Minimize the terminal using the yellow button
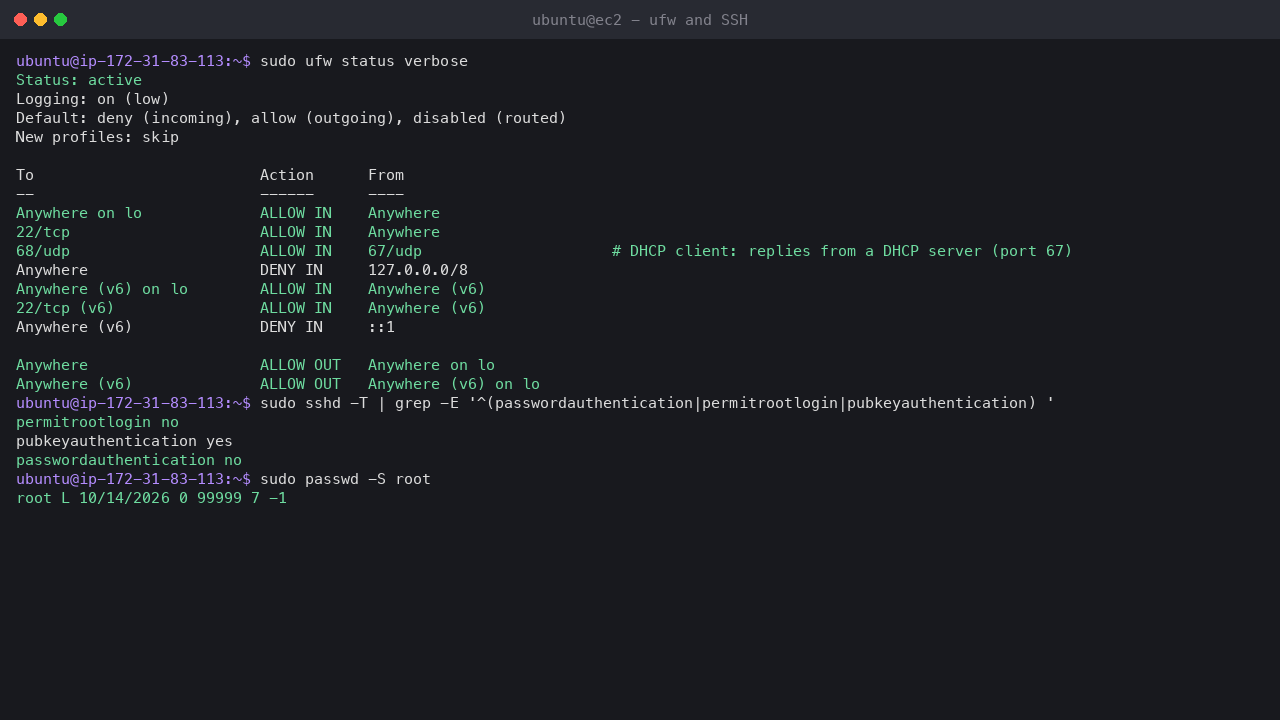The height and width of the screenshot is (720, 1280). [x=40, y=20]
